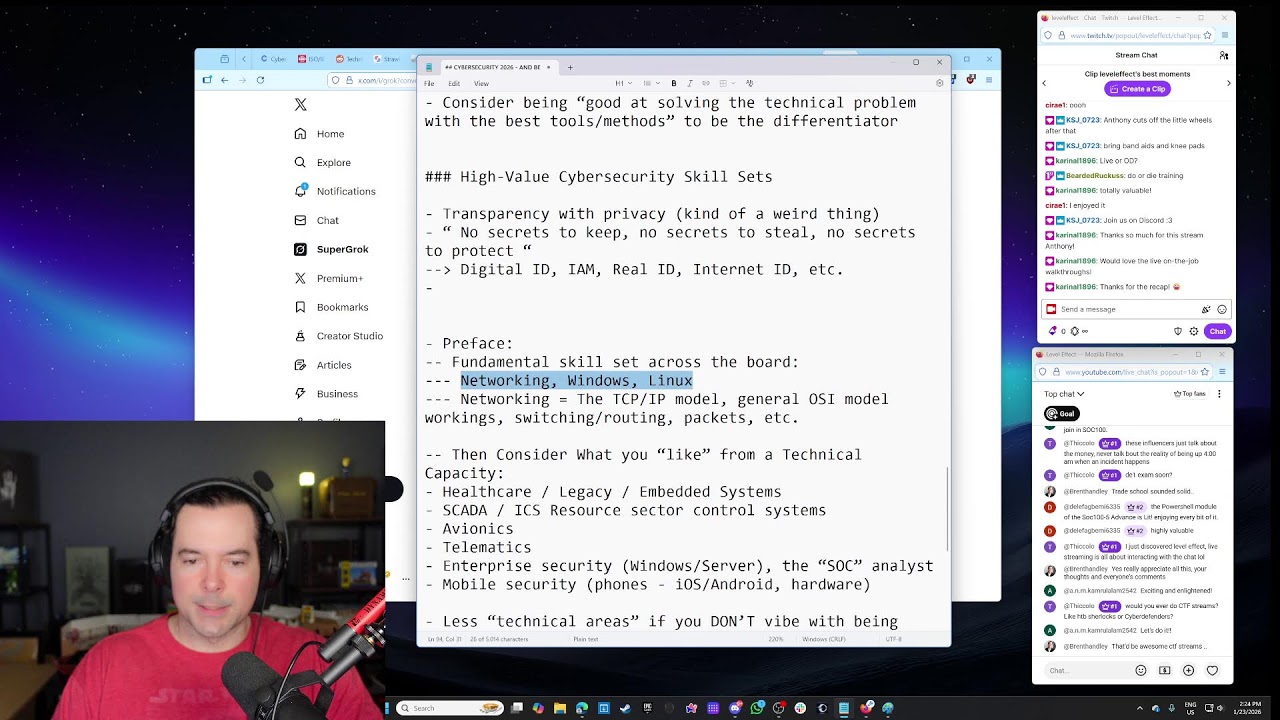Viewport: 1280px width, 720px height.
Task: Show hidden system tray icons
Action: 1139,708
